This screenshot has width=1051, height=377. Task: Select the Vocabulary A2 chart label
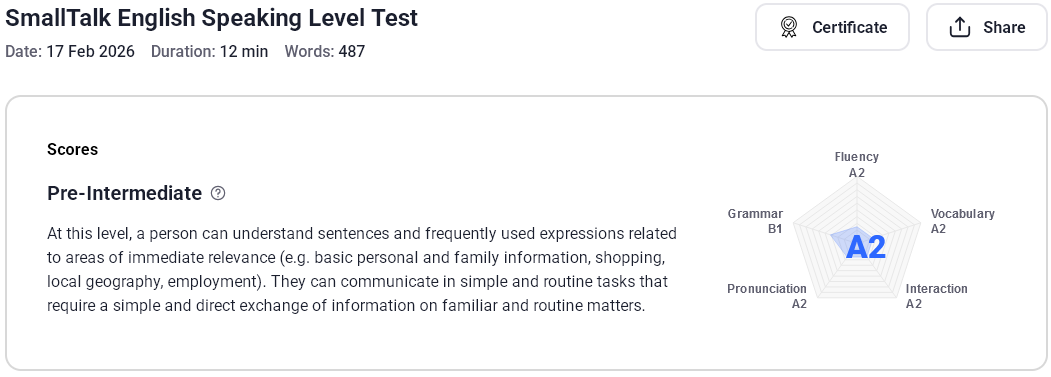coord(963,221)
